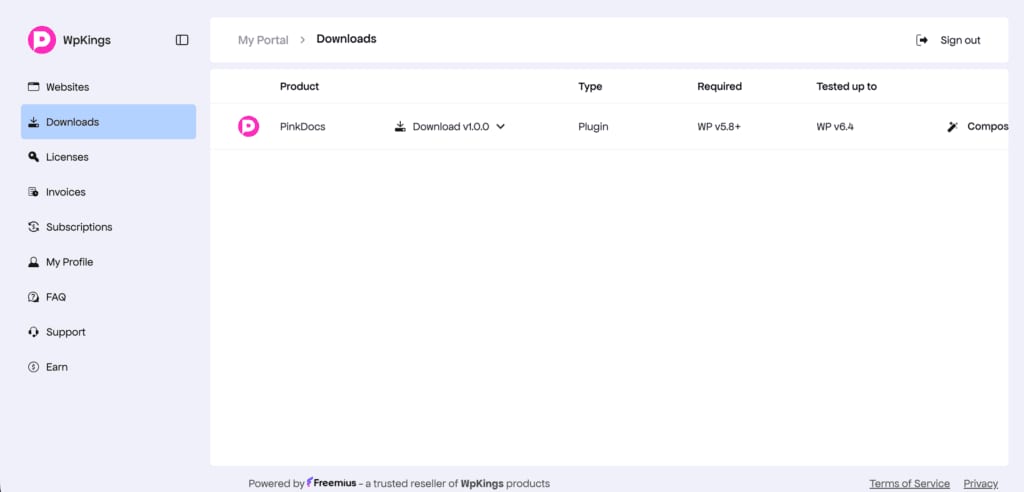
Task: Click the Composer magic wand icon
Action: point(953,127)
